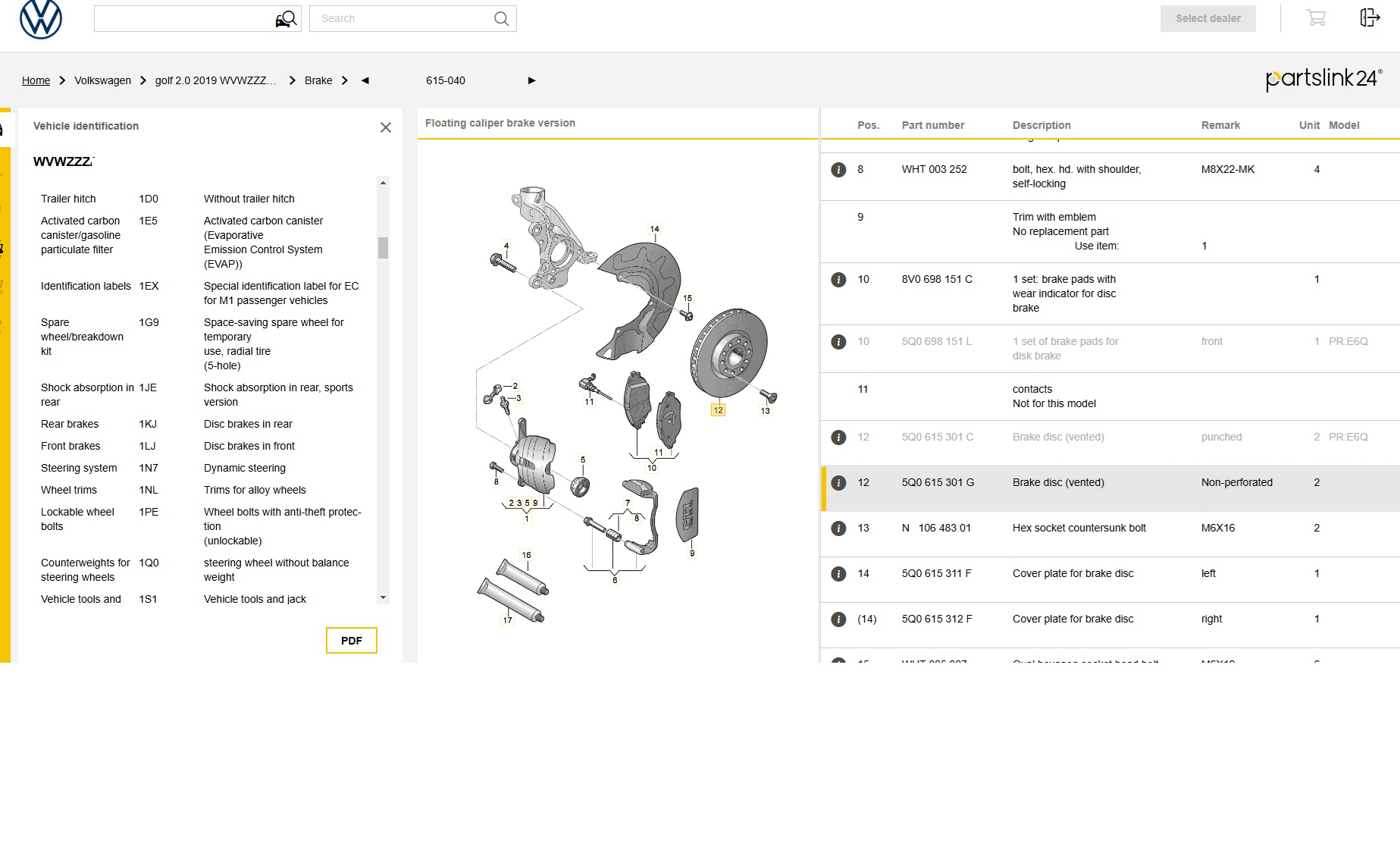Go to next illustration arrow
Viewport: 1400px width, 853px height.
click(x=531, y=80)
